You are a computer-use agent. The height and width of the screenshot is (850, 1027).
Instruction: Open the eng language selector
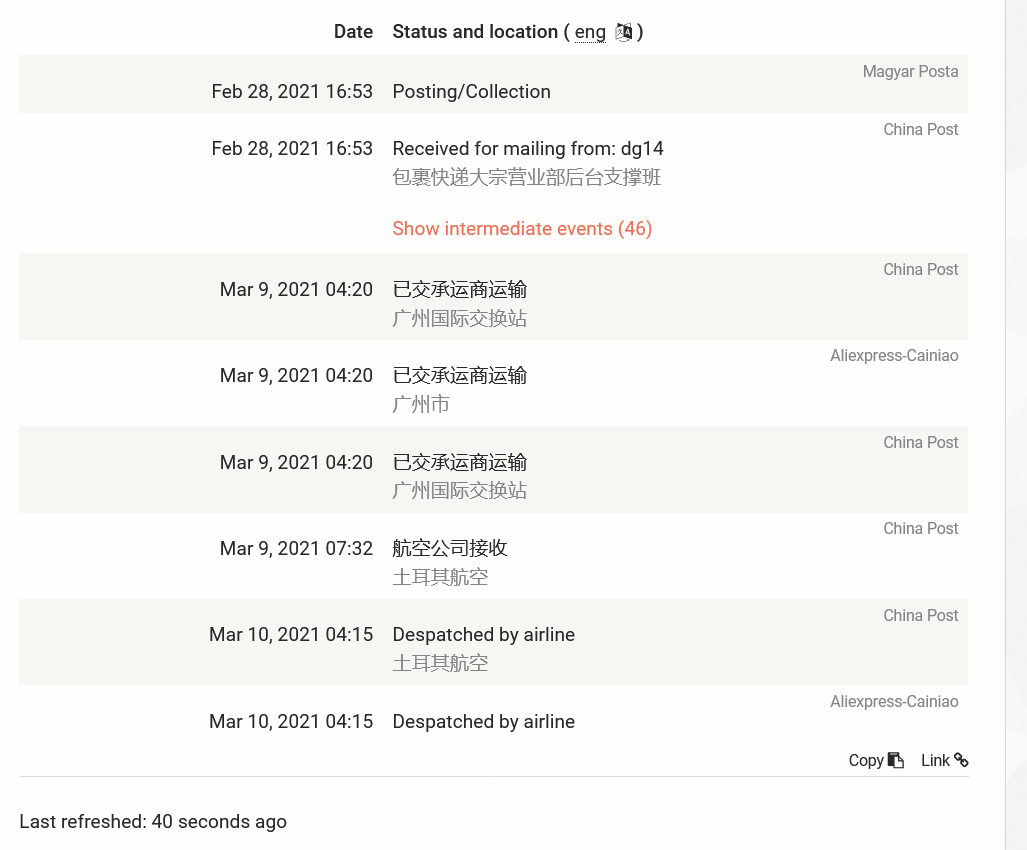(x=590, y=32)
